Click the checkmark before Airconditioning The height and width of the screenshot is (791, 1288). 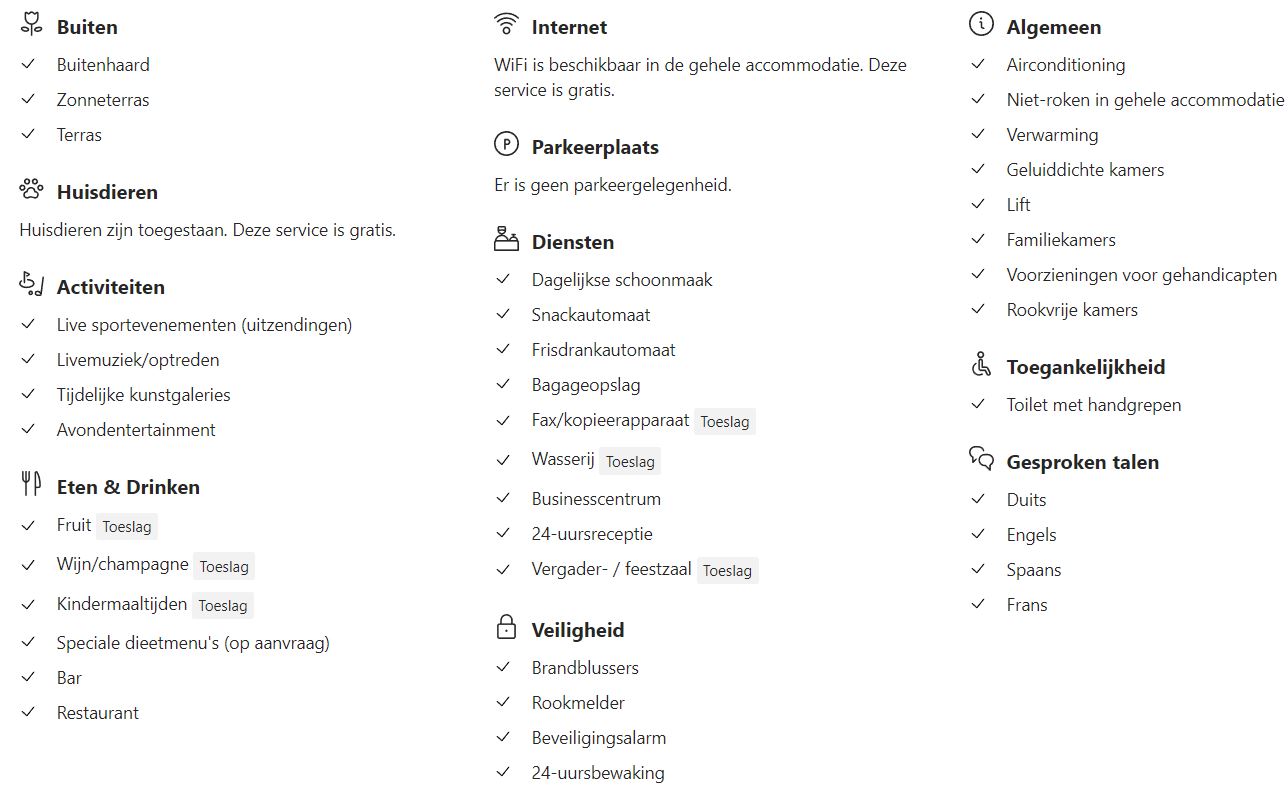[978, 65]
